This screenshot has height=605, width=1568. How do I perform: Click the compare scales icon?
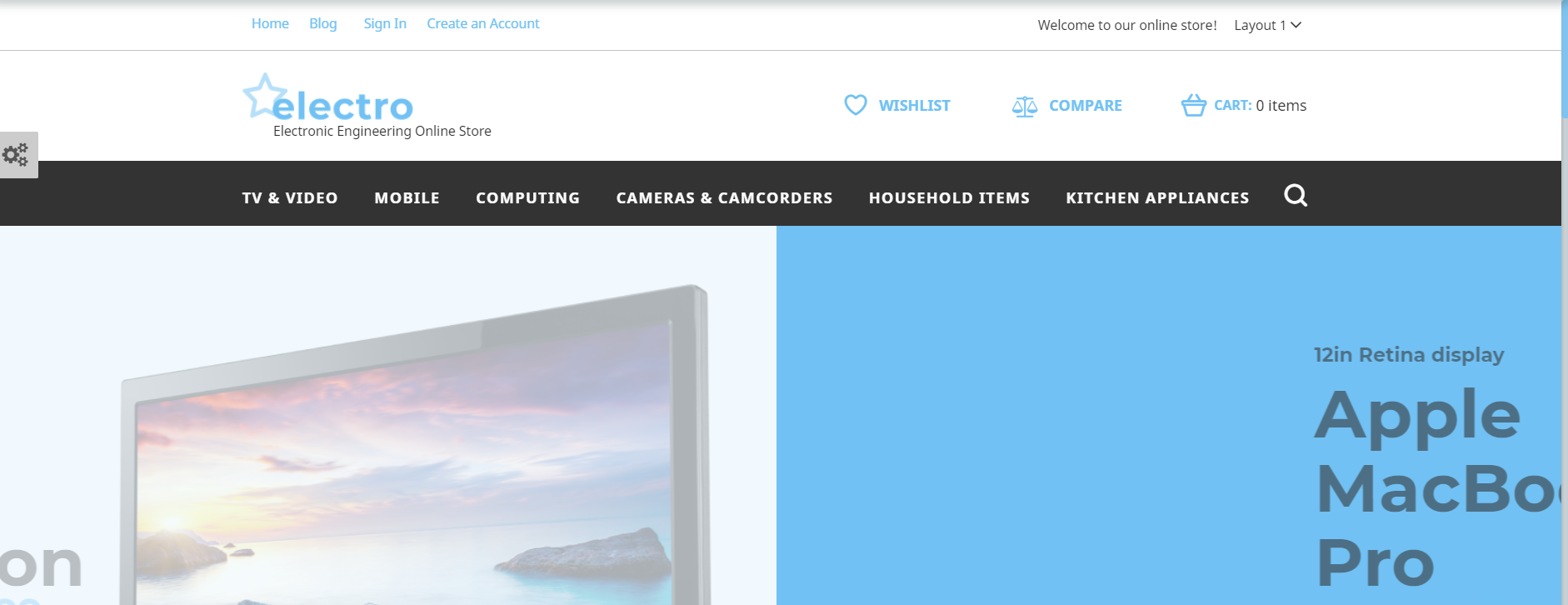(x=1024, y=106)
